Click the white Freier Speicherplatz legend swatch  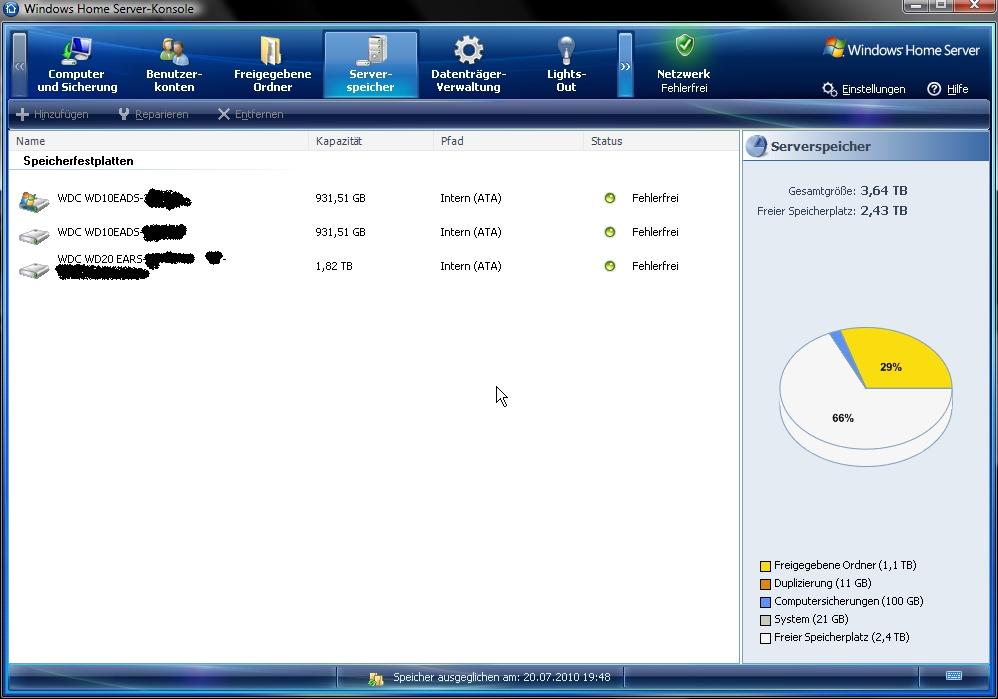coord(765,638)
